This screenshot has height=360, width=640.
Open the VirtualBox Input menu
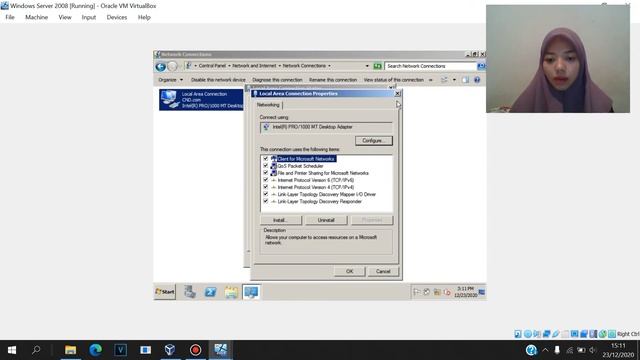click(x=89, y=17)
